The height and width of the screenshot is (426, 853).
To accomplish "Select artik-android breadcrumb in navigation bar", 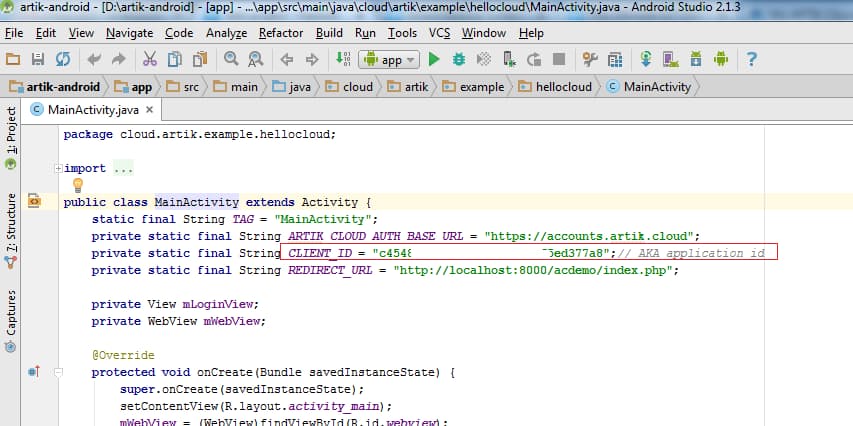I will pos(55,87).
